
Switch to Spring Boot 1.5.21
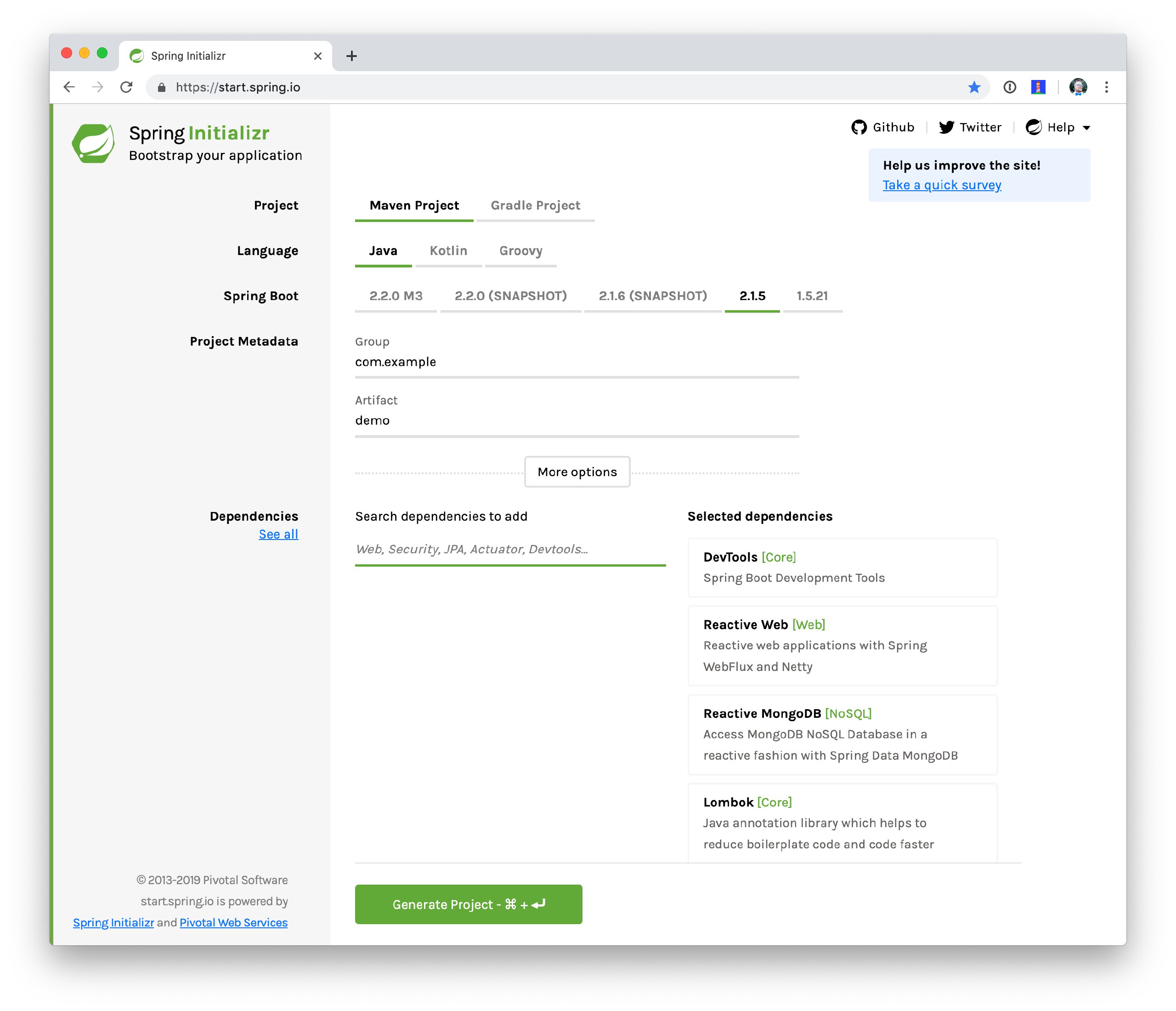pyautogui.click(x=812, y=296)
